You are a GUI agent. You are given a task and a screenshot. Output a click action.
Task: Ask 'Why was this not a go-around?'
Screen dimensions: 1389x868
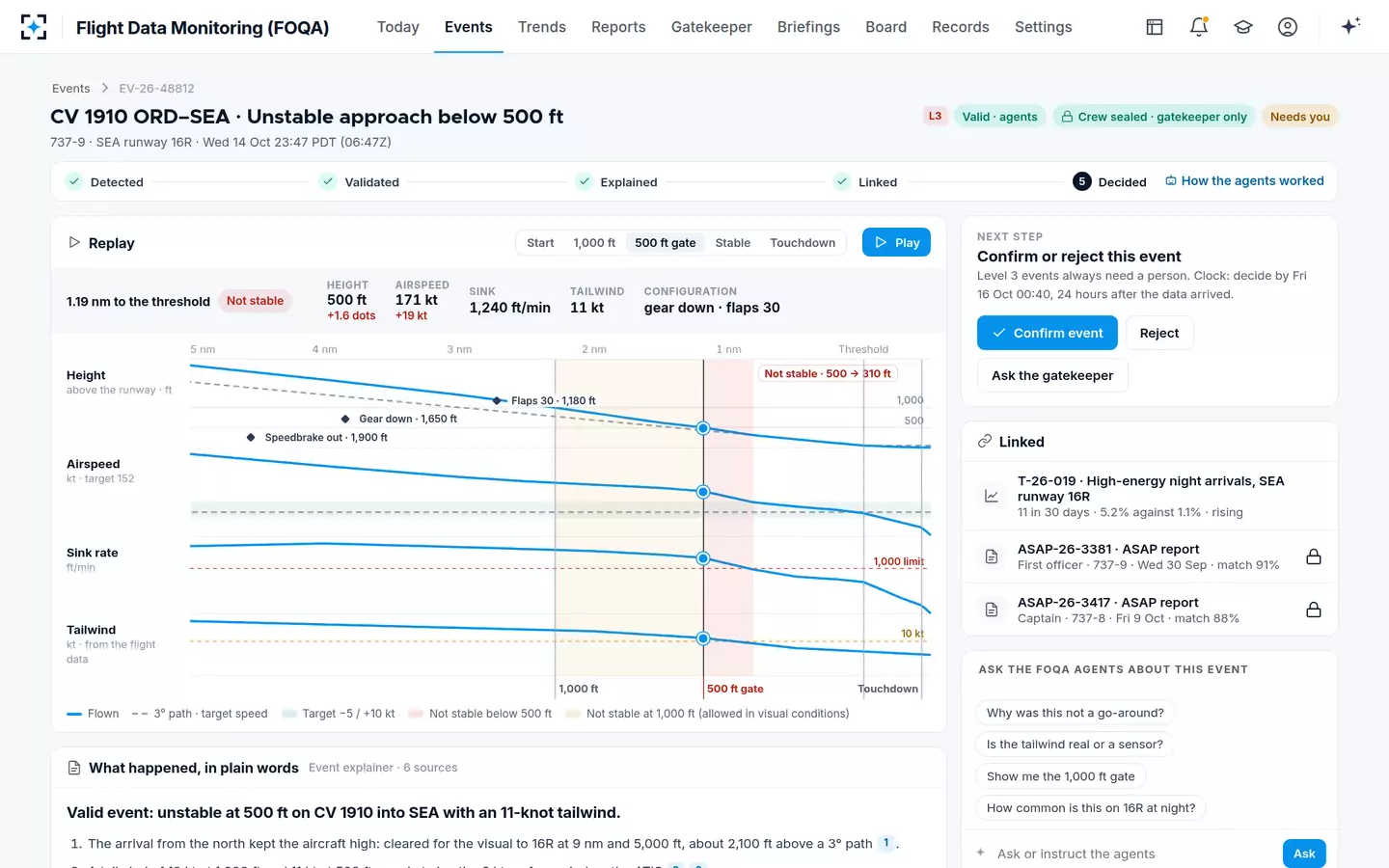[1076, 713]
